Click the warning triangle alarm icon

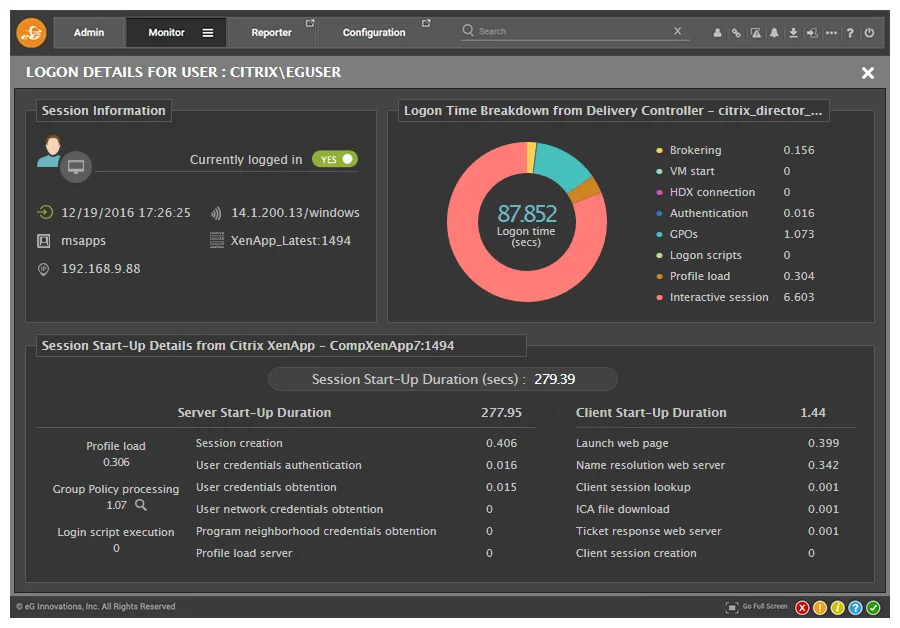pyautogui.click(x=756, y=33)
